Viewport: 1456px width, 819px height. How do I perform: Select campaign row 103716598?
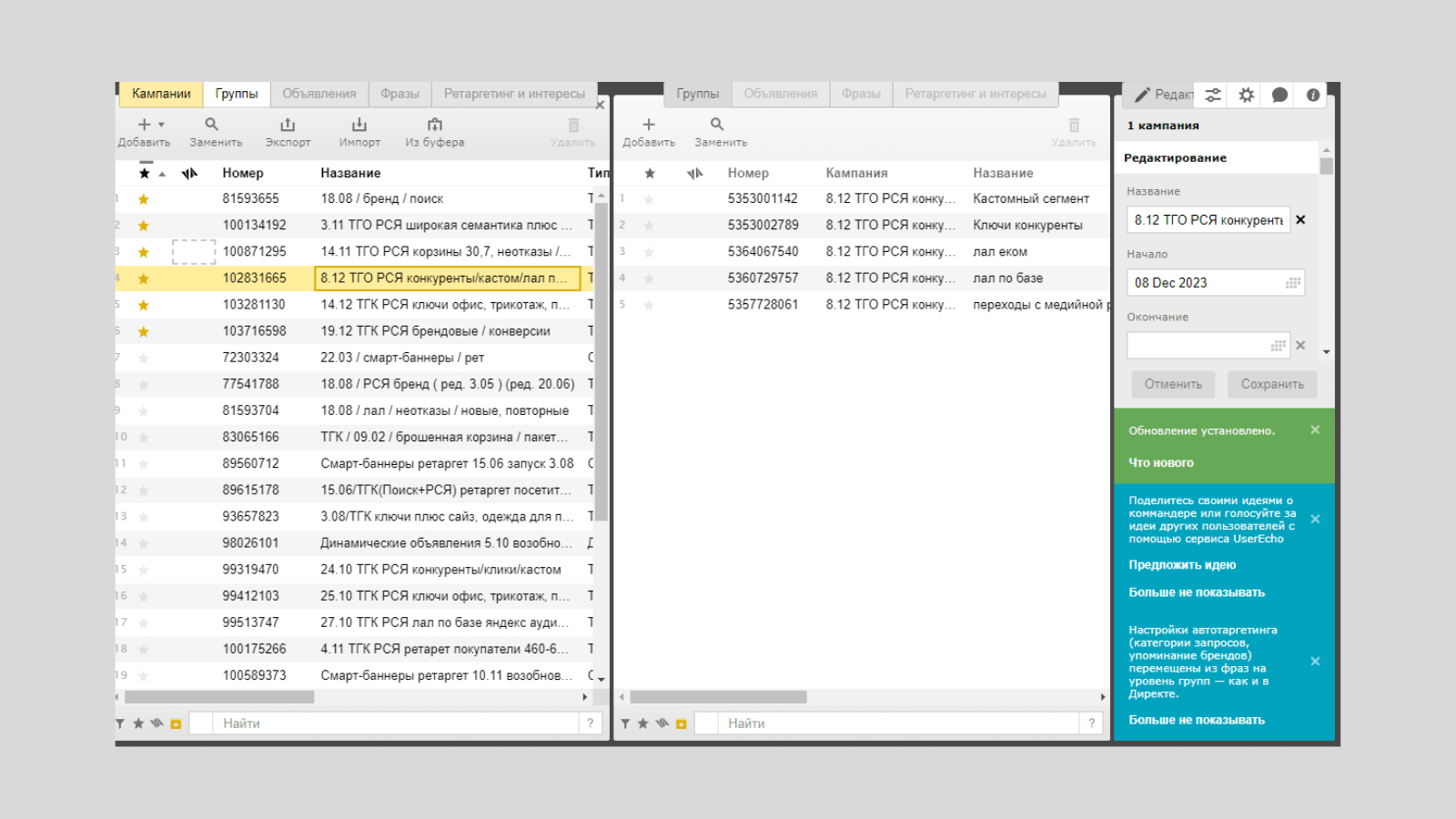355,331
